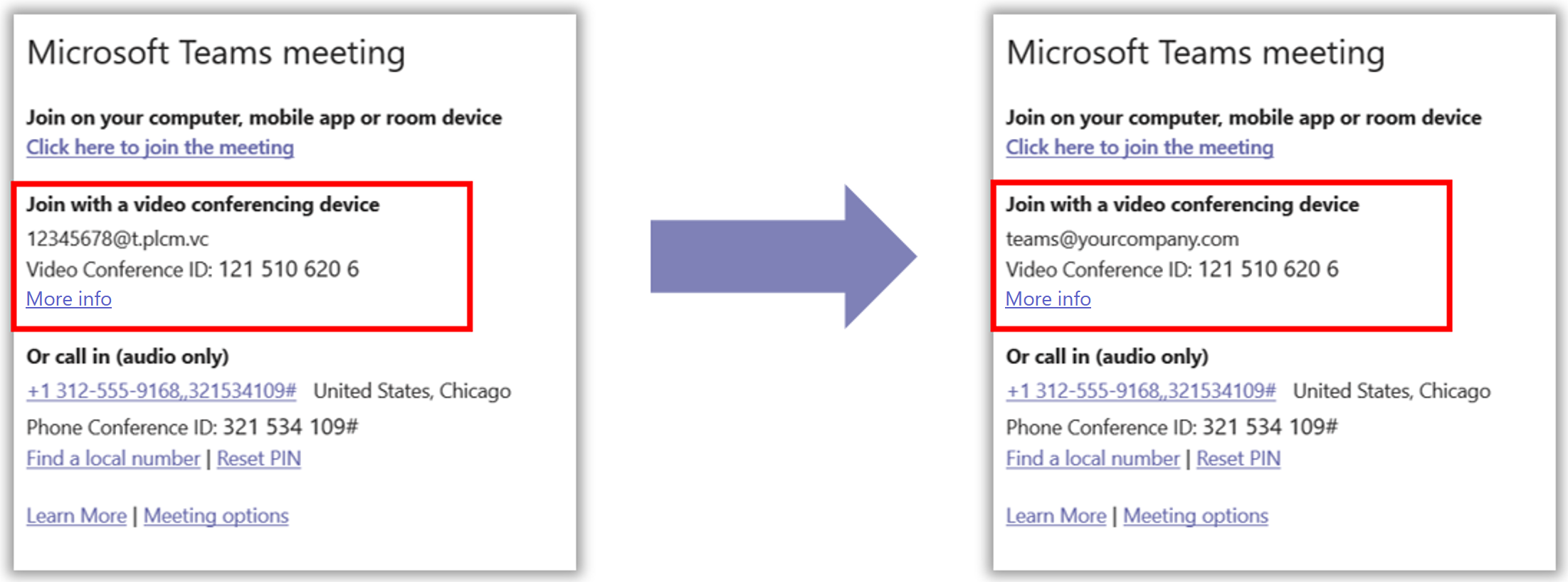Click 'Find a local number' in right invite
This screenshot has width=1568, height=582.
[1093, 459]
